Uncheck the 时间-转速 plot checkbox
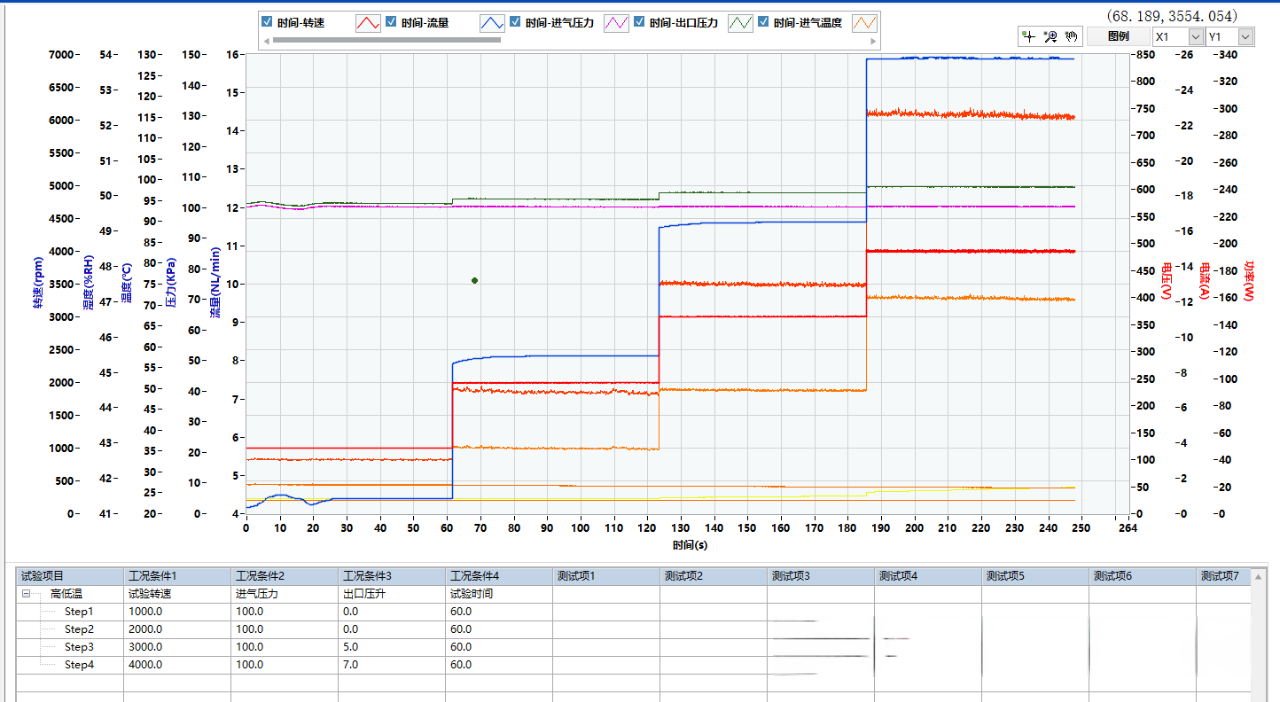 pos(265,21)
